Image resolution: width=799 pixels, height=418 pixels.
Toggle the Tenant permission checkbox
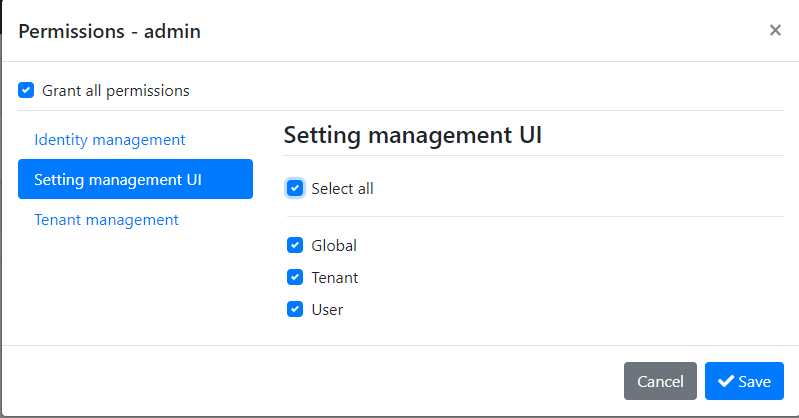tap(295, 277)
